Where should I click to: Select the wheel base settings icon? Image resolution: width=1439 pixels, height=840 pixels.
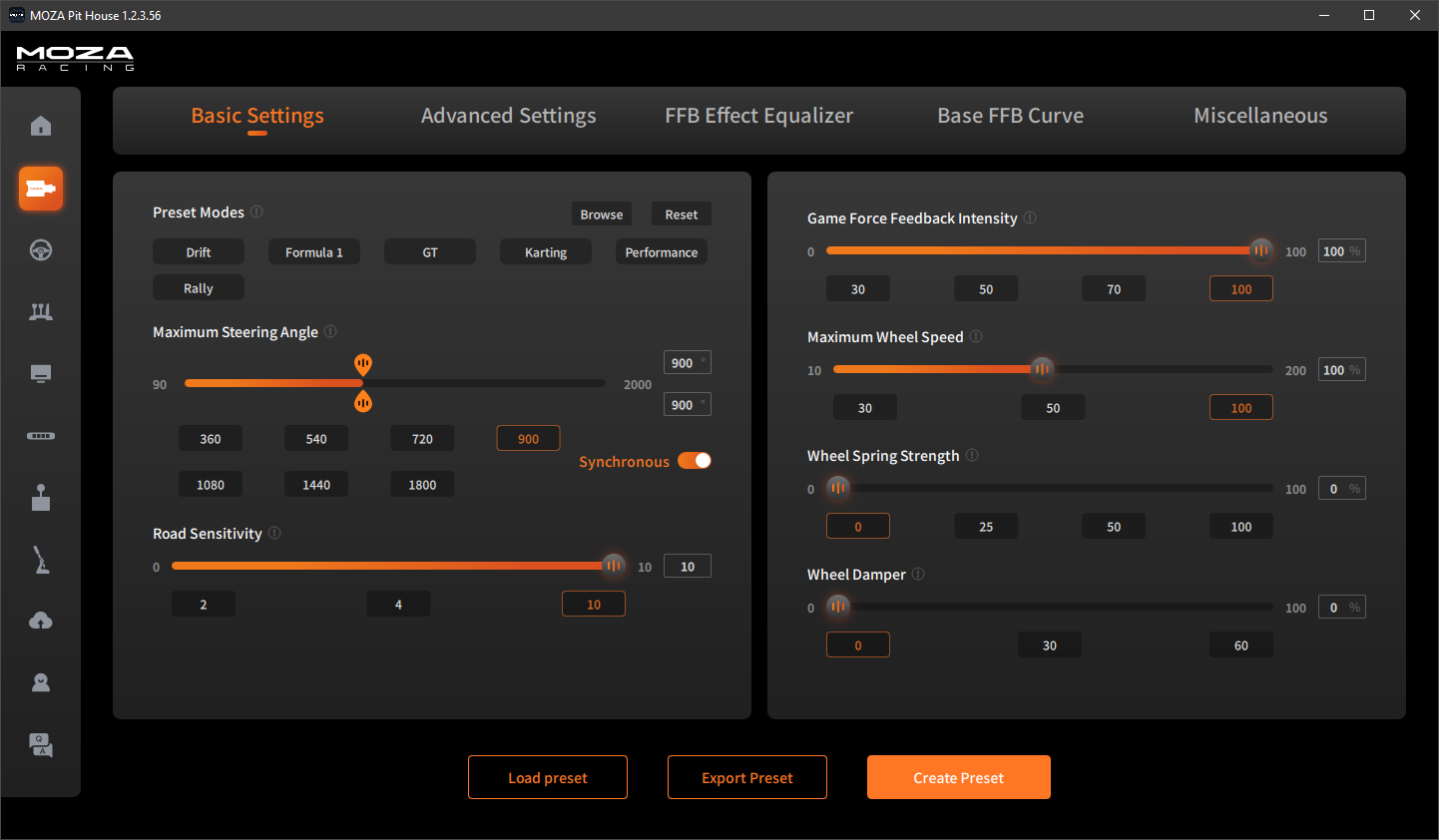click(x=41, y=189)
